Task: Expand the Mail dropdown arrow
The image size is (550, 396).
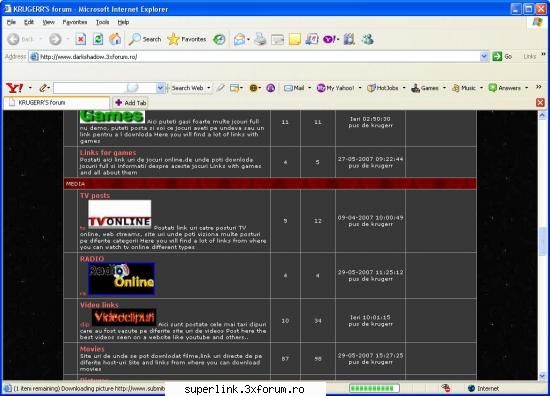Action: (x=309, y=88)
